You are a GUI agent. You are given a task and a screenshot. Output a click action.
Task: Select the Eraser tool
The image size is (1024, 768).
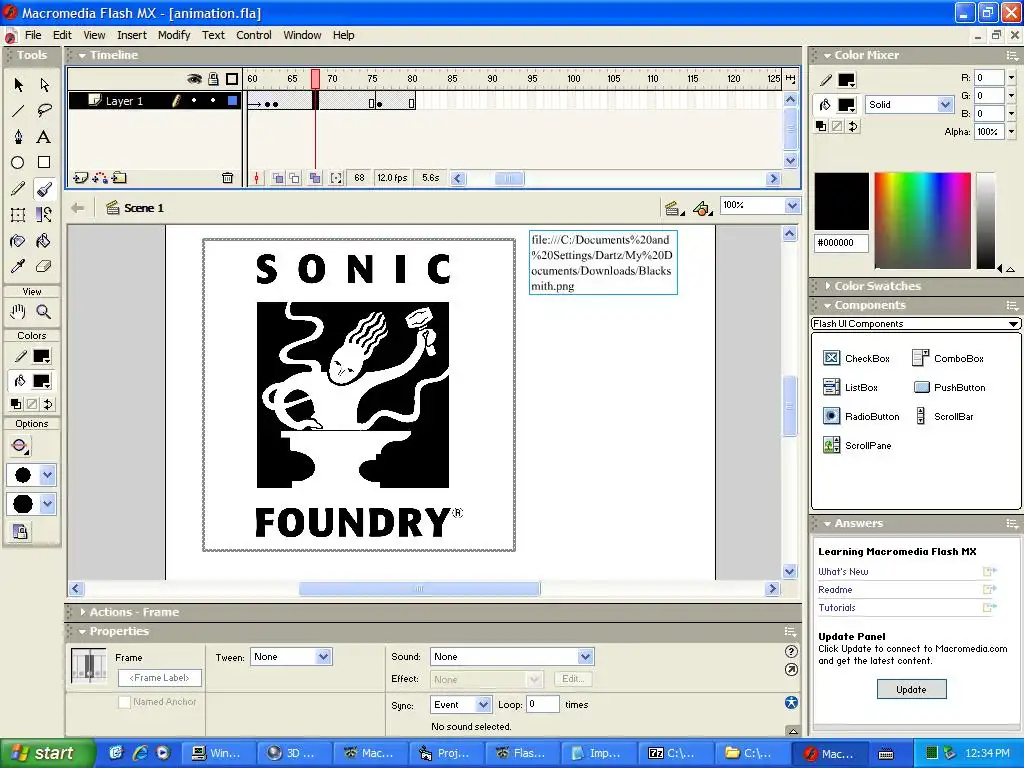[44, 266]
